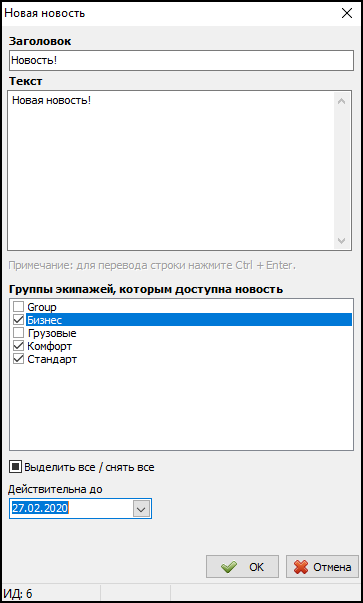Select the Грузовые list item label

52,333
